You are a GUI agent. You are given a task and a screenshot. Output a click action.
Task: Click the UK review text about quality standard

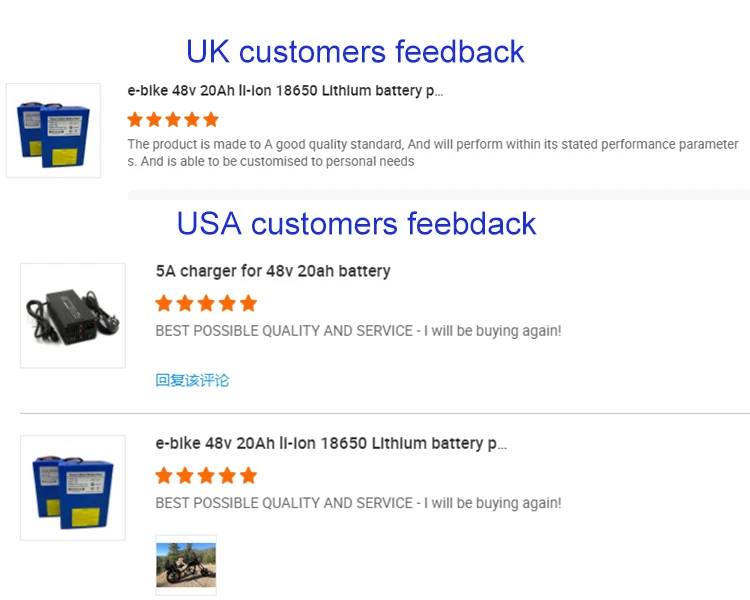pyautogui.click(x=433, y=153)
